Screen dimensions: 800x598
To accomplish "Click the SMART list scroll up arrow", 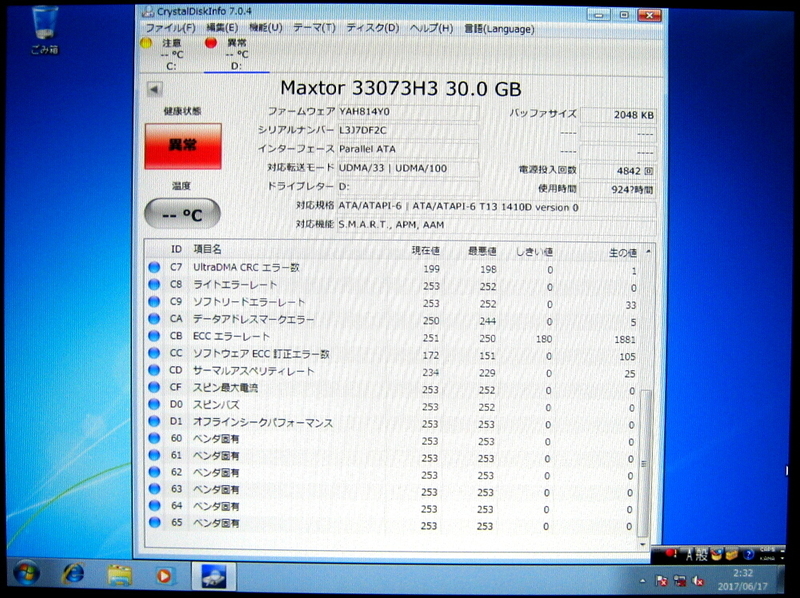I will coord(648,252).
